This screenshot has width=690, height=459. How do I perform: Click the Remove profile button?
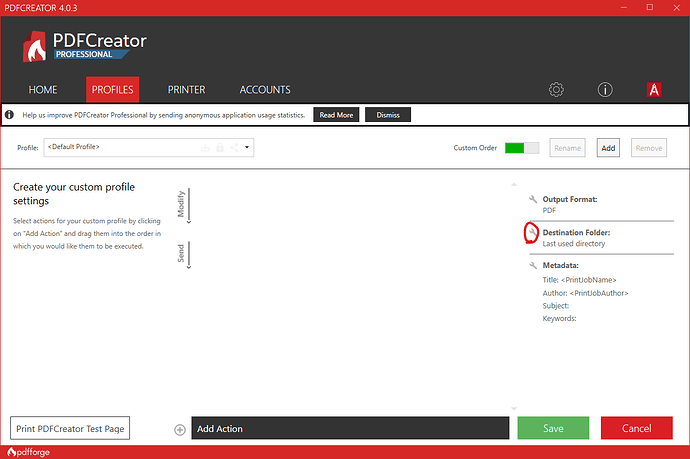(649, 148)
